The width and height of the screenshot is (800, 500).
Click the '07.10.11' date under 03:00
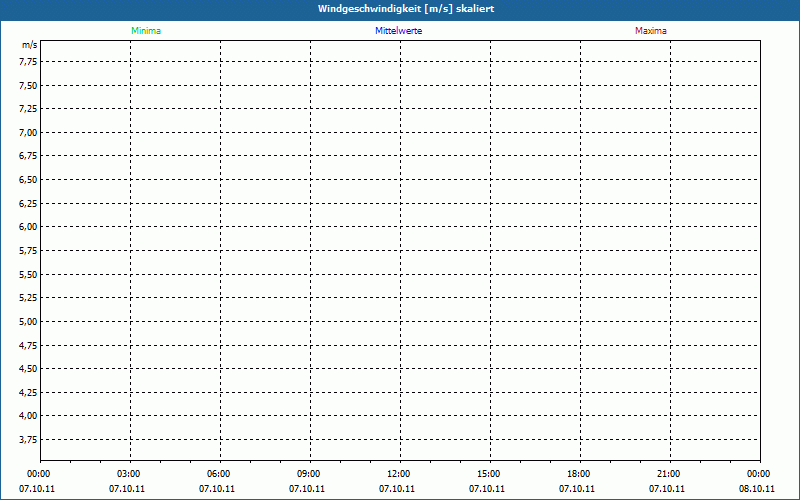coord(127,489)
